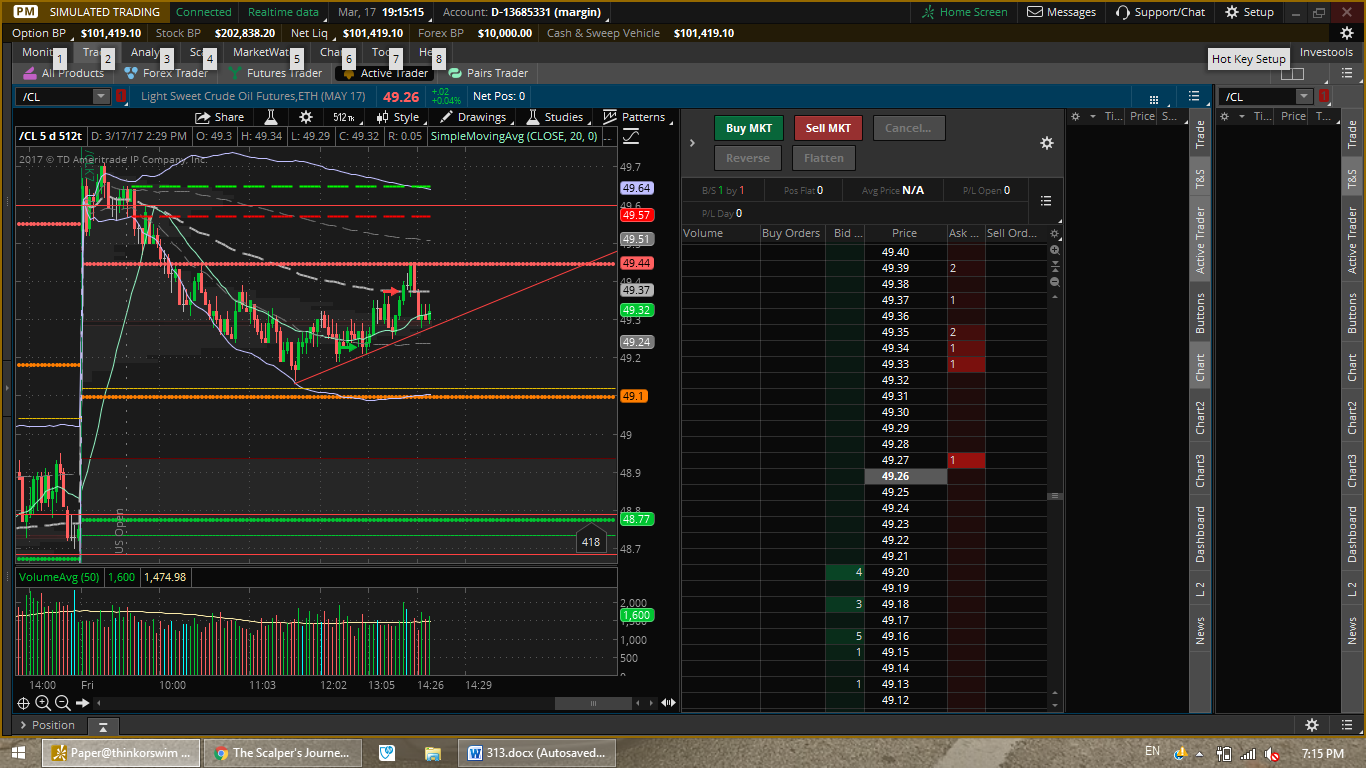
Task: Switch to the Futures Trader sub-tab
Action: [275, 73]
